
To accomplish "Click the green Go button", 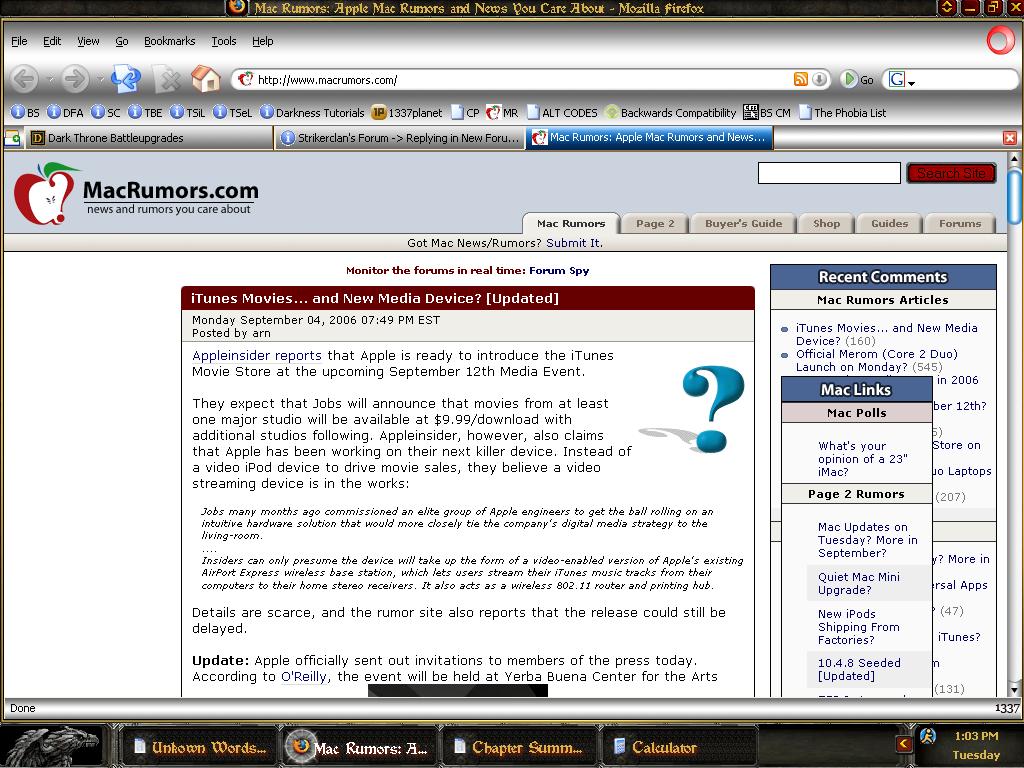I will click(857, 80).
